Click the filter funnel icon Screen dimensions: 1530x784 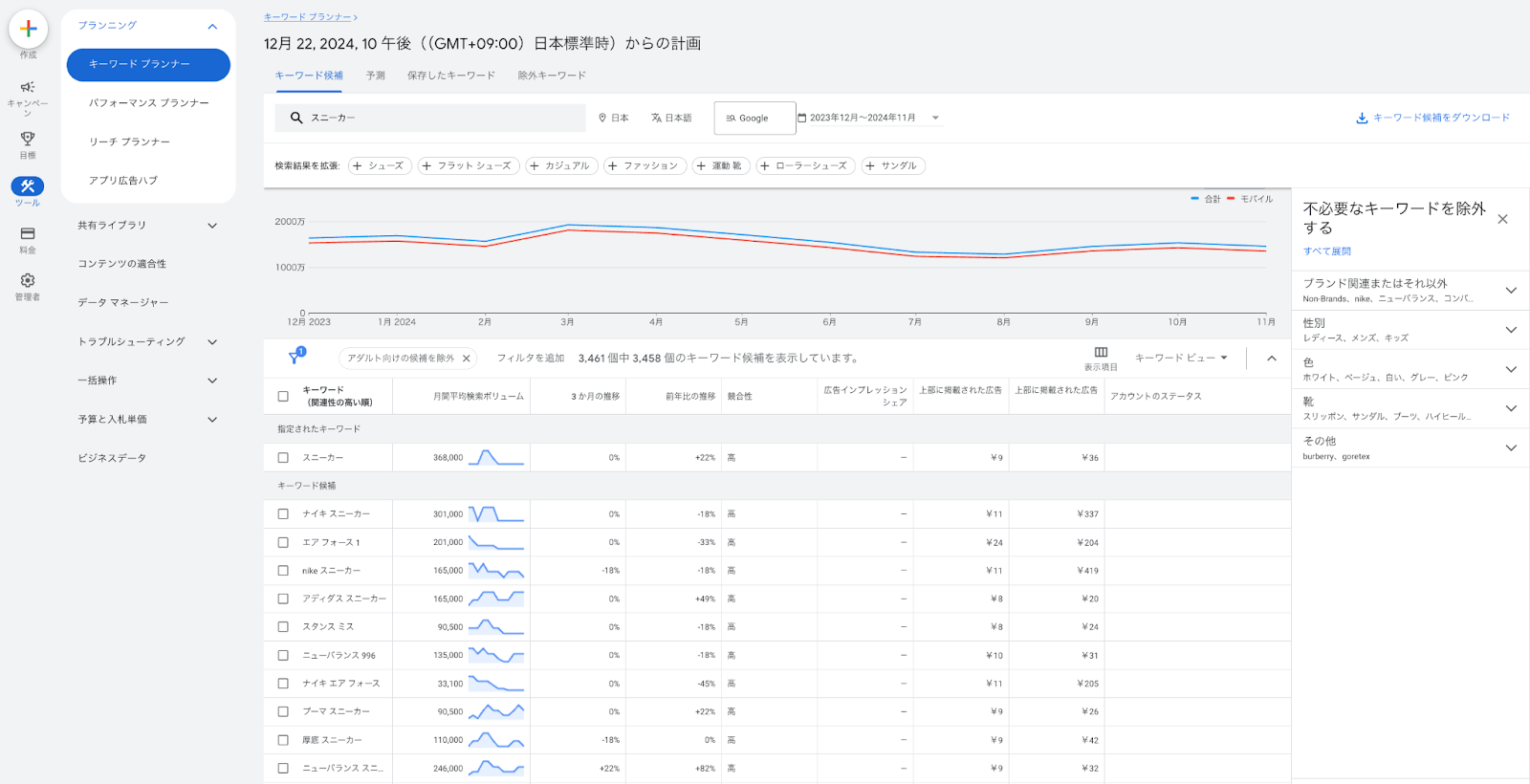click(x=295, y=358)
